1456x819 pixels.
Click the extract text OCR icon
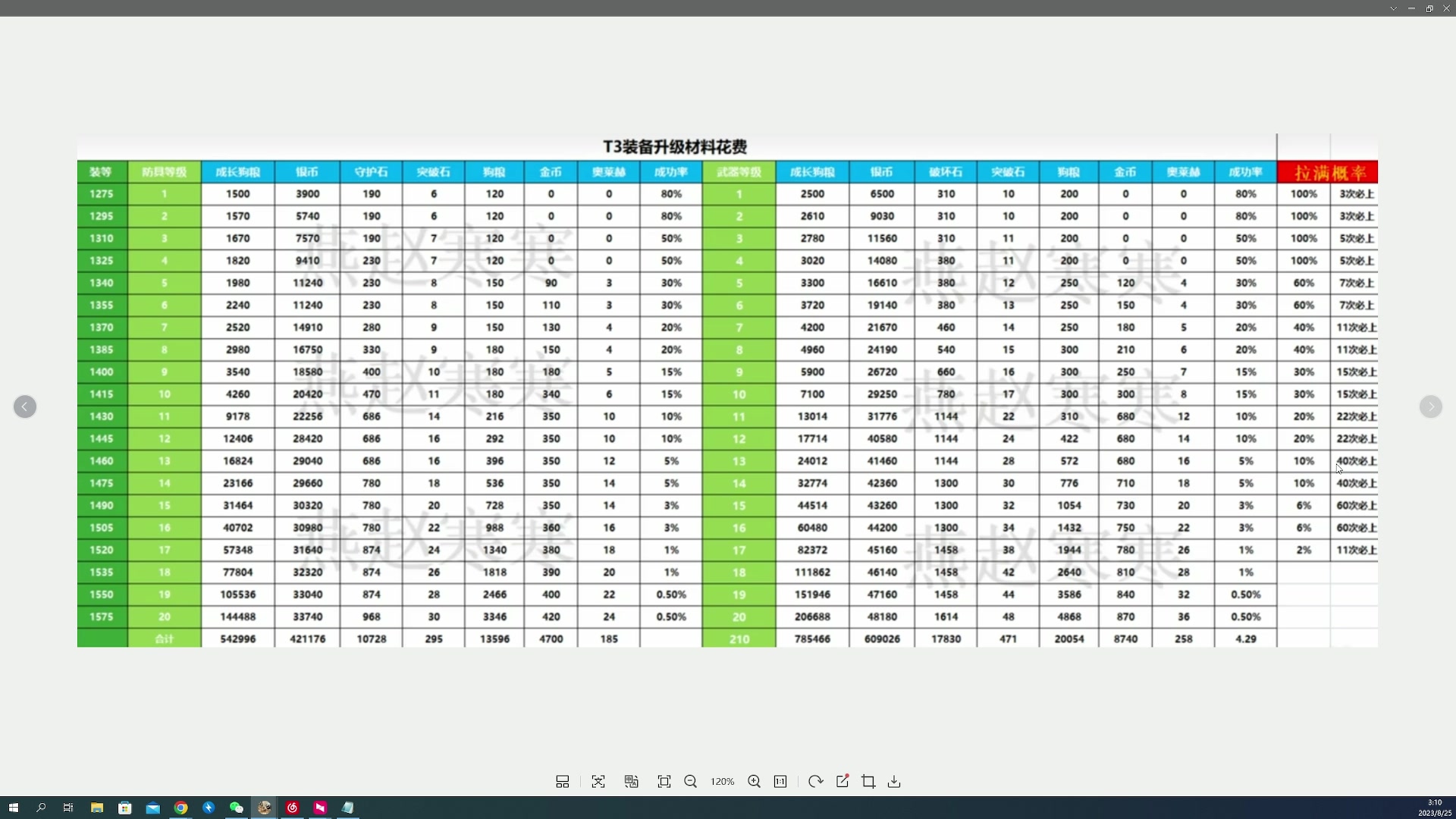coord(598,782)
